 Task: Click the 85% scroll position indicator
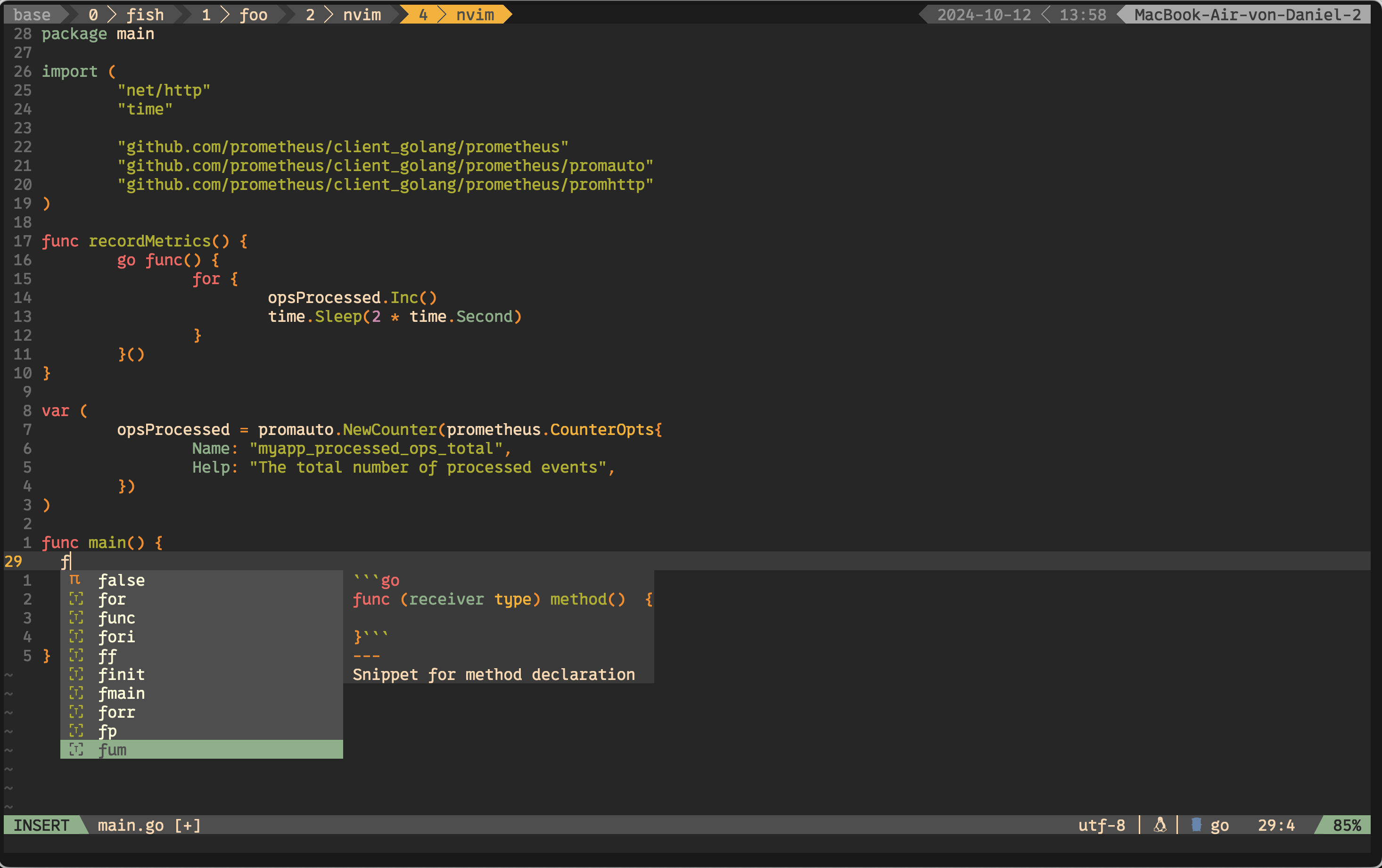(x=1347, y=825)
